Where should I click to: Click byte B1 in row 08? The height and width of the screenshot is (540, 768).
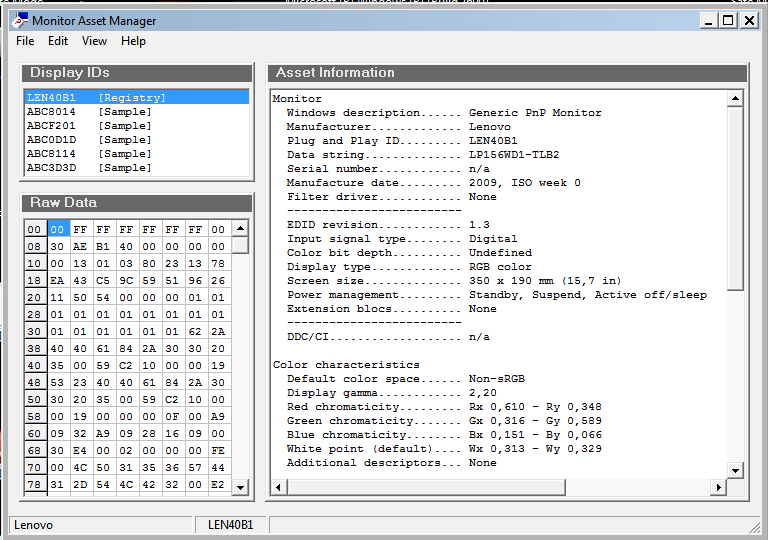tap(103, 246)
